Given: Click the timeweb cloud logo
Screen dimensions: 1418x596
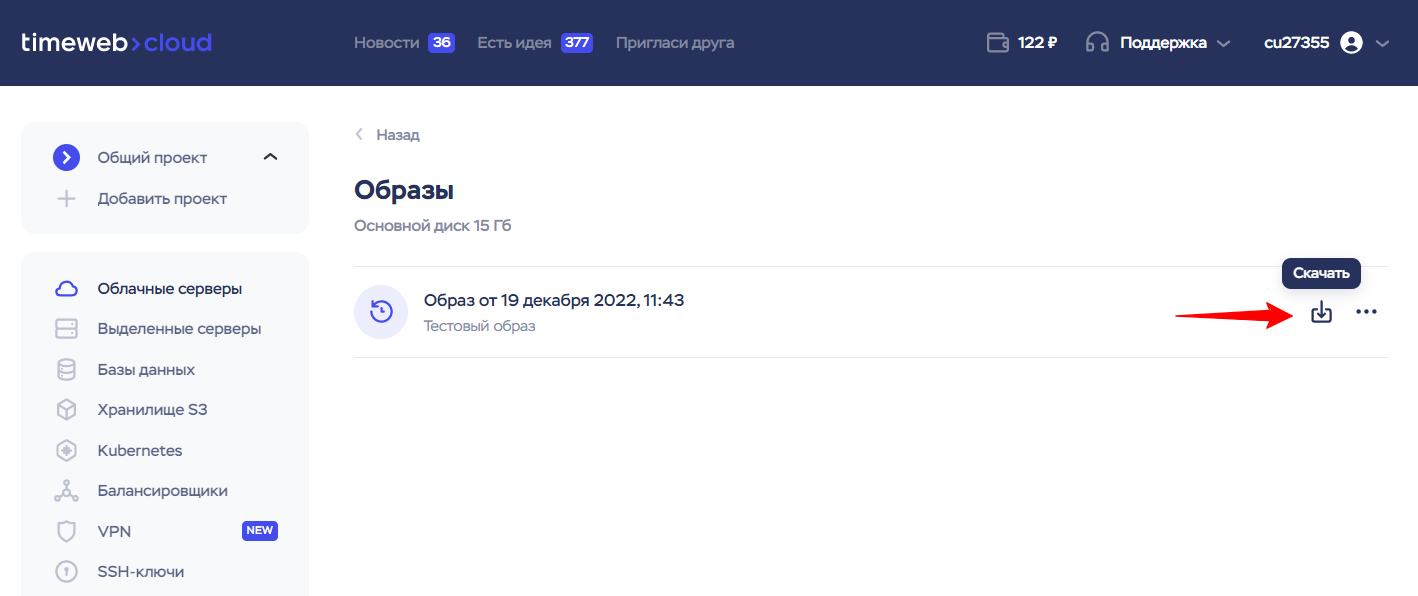Looking at the screenshot, I should pyautogui.click(x=116, y=43).
